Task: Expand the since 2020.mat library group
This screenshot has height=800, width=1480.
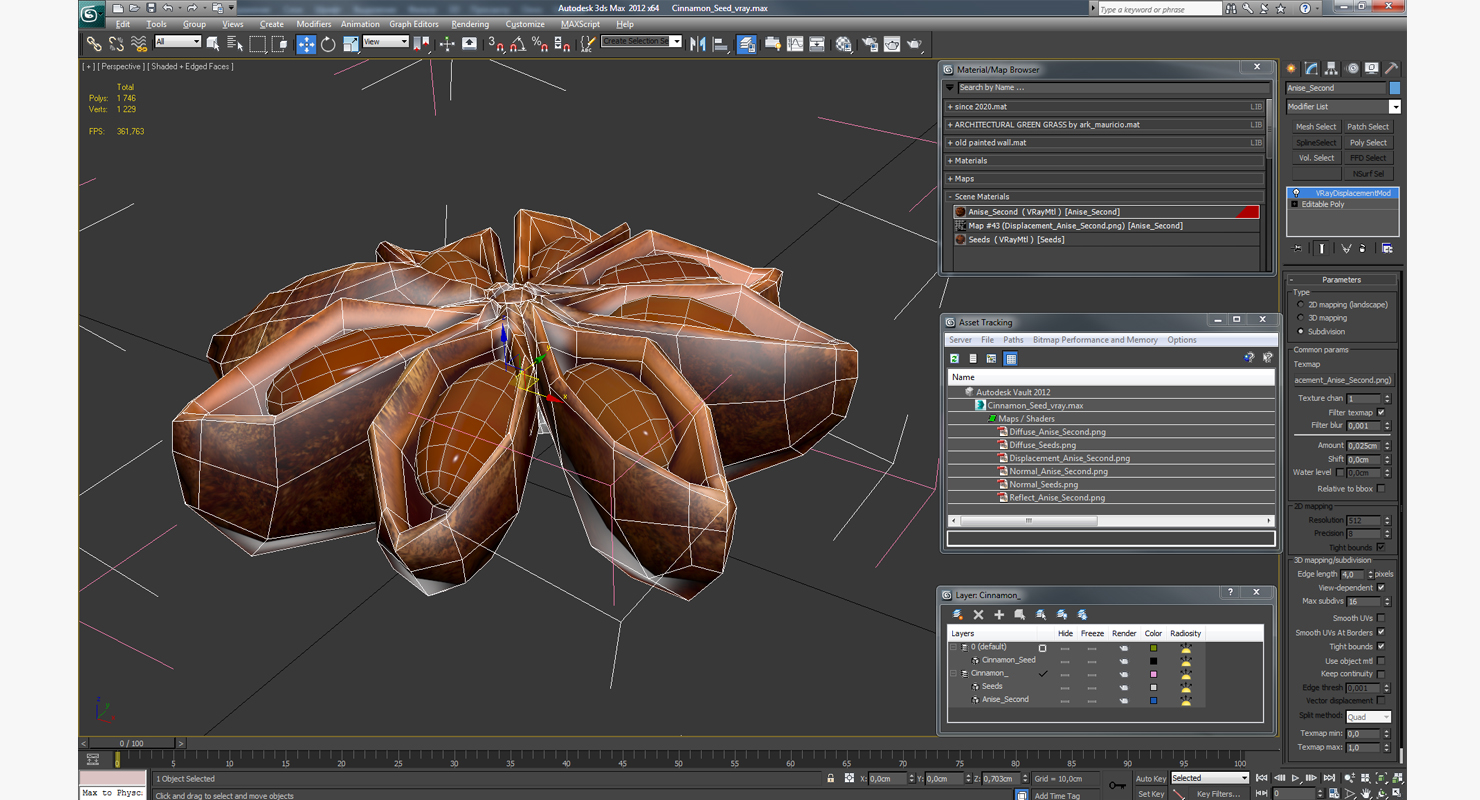Action: tap(951, 107)
